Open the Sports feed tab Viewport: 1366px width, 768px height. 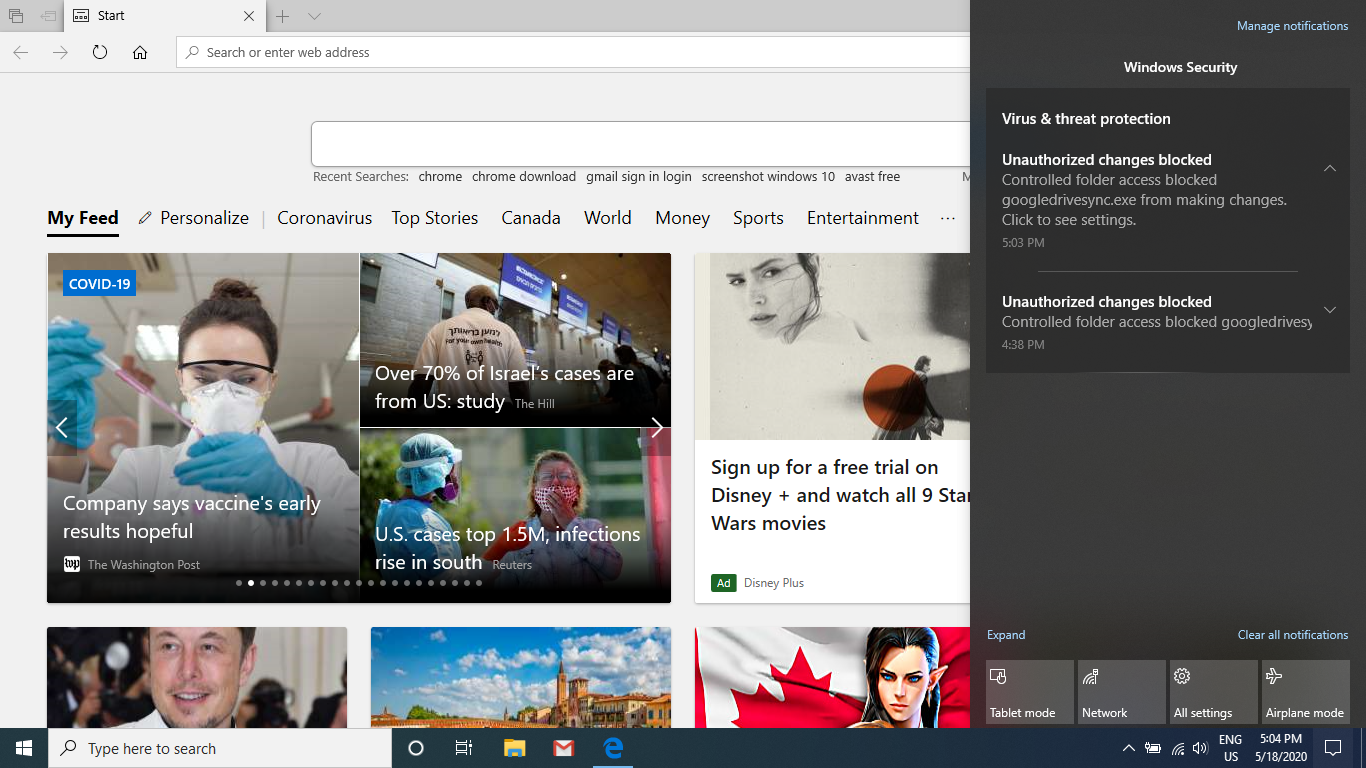tap(758, 218)
